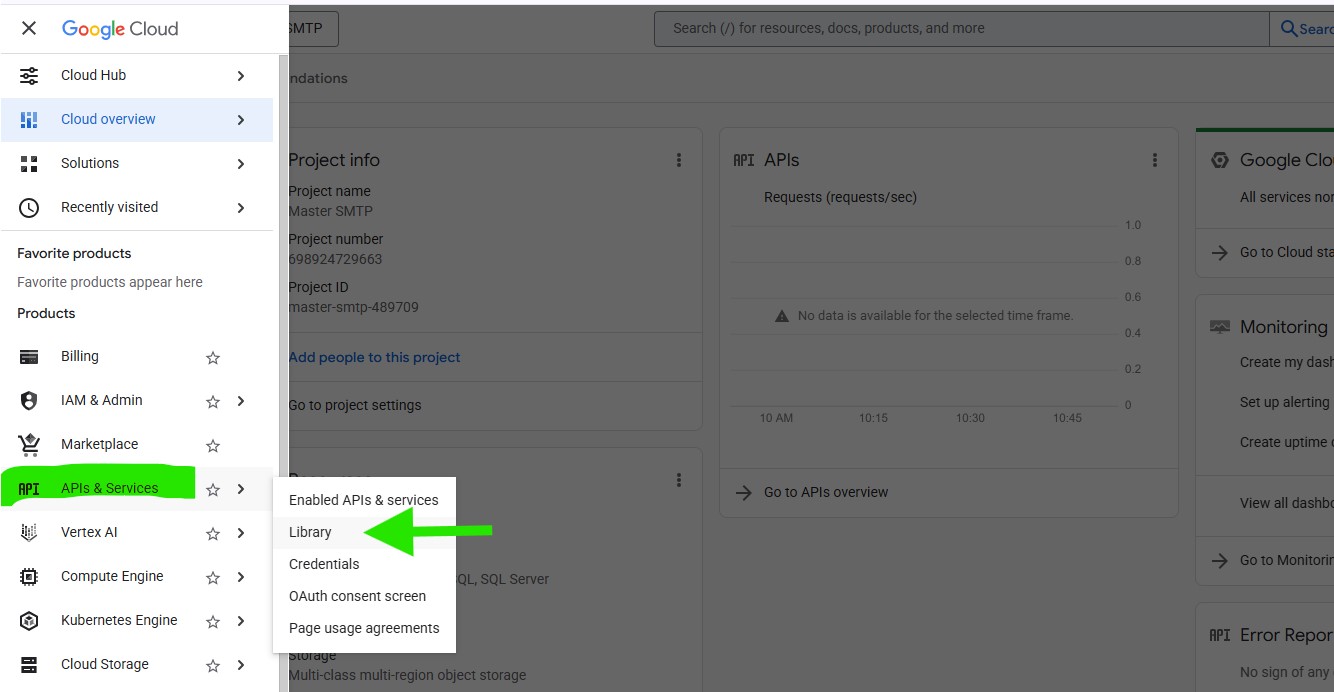Click the Kubernetes Engine hexagon icon
Viewport: 1334px width, 692px height.
tap(29, 621)
